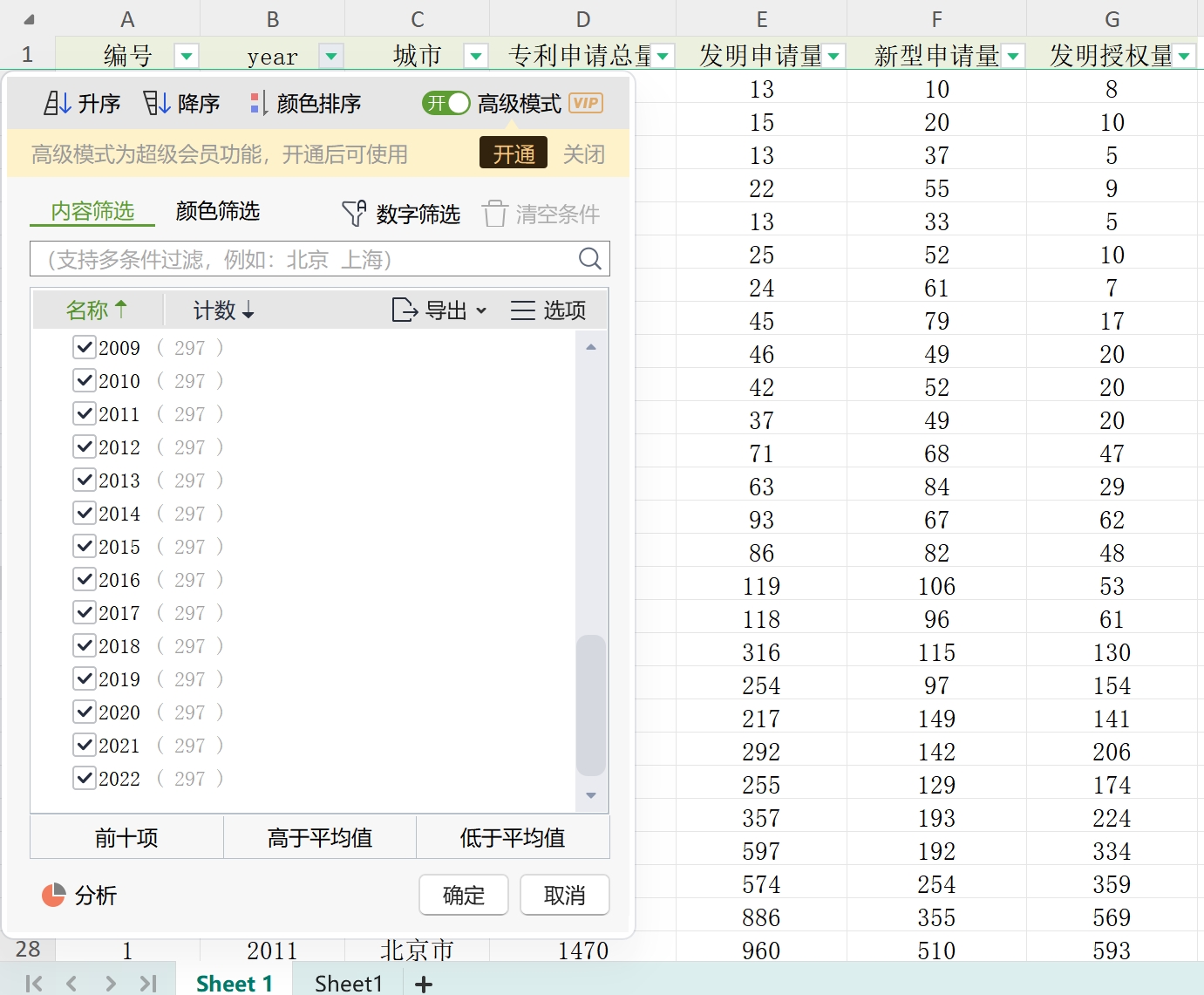
Task: Uncheck the 2022 checkbox
Action: 85,778
